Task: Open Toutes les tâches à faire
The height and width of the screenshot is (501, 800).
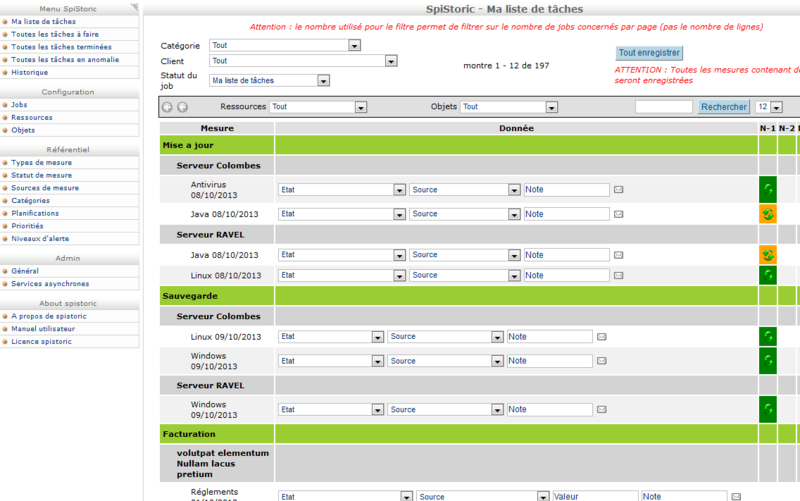Action: (x=55, y=34)
